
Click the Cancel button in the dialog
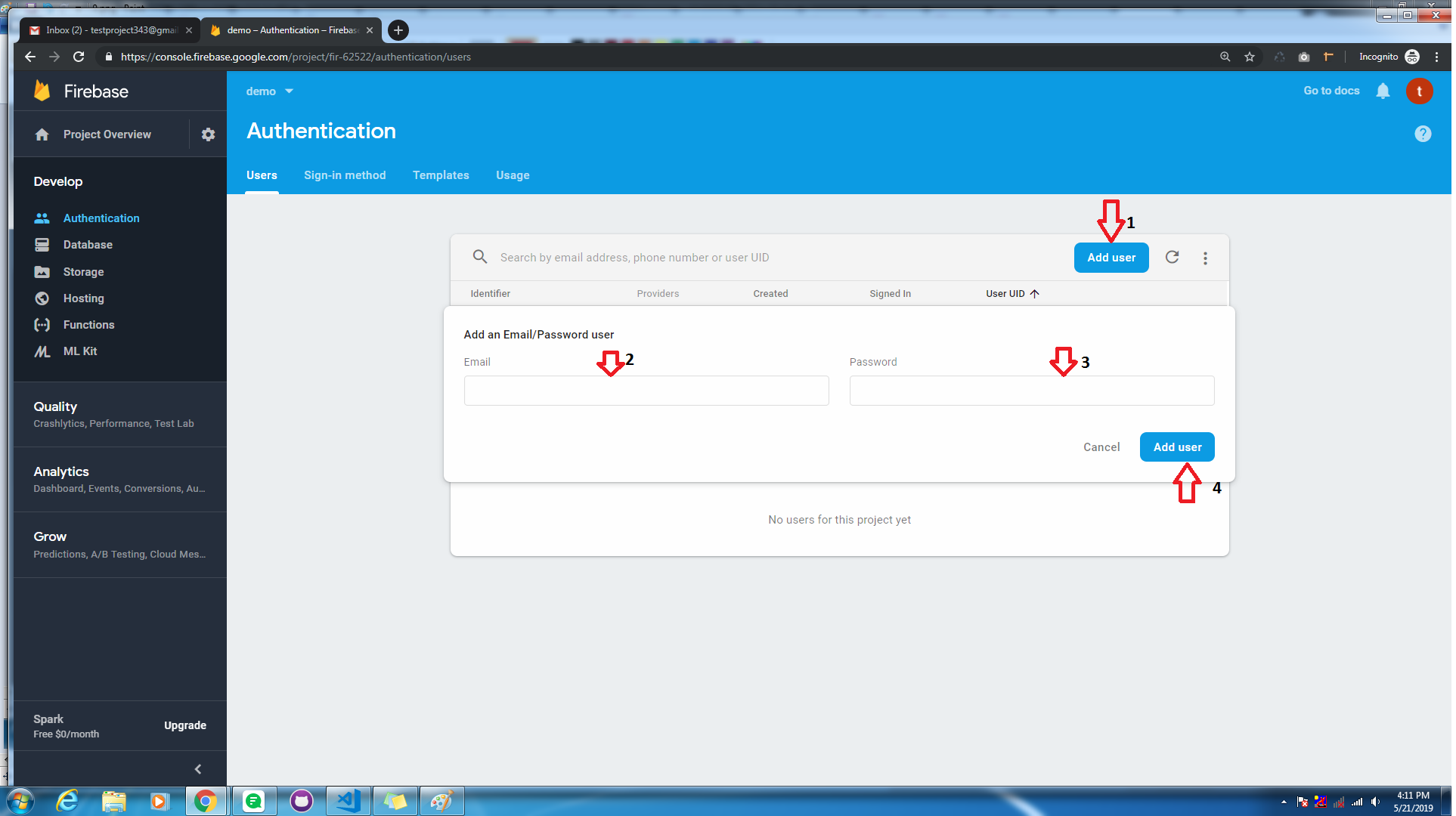1101,447
